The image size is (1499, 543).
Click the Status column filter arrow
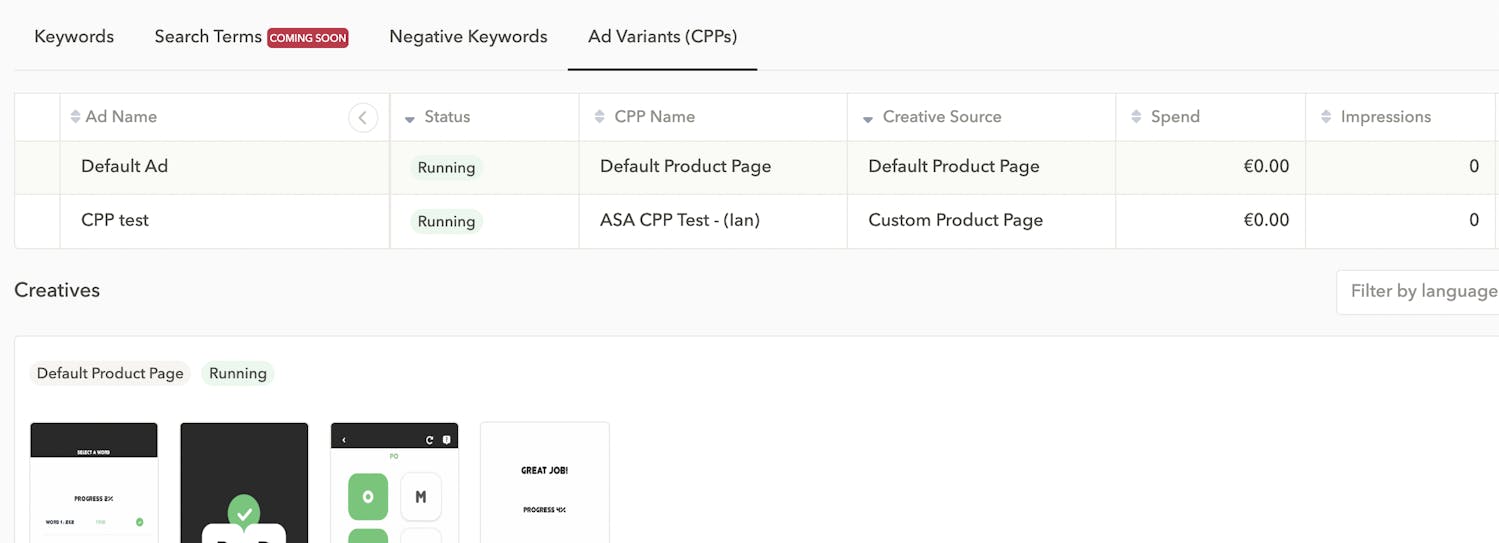(409, 119)
